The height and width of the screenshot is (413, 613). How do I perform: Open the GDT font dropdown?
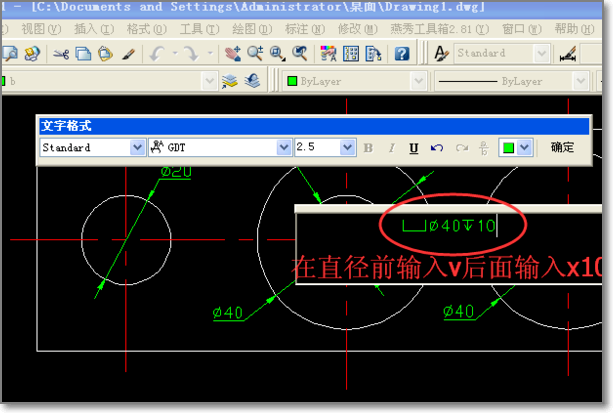tap(284, 148)
